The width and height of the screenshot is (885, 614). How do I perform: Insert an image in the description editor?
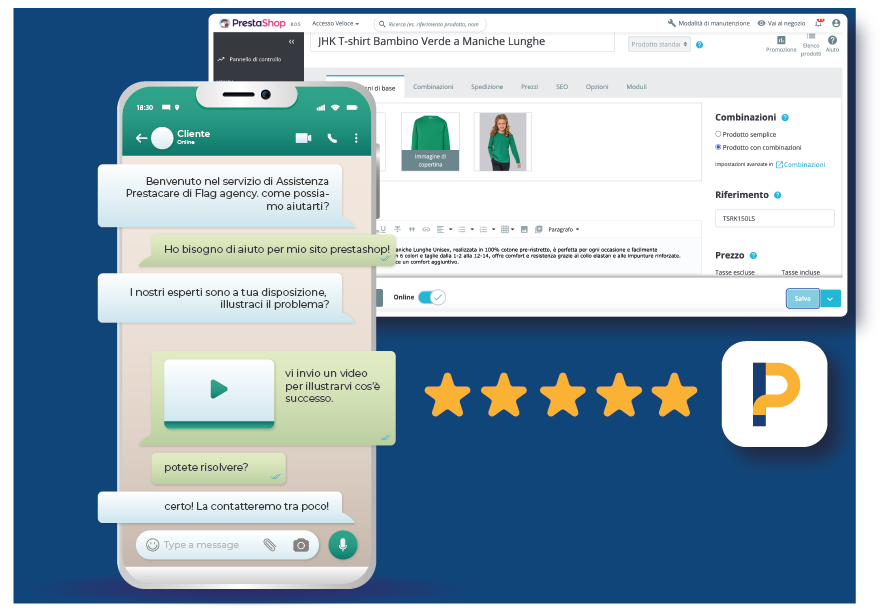click(x=524, y=229)
